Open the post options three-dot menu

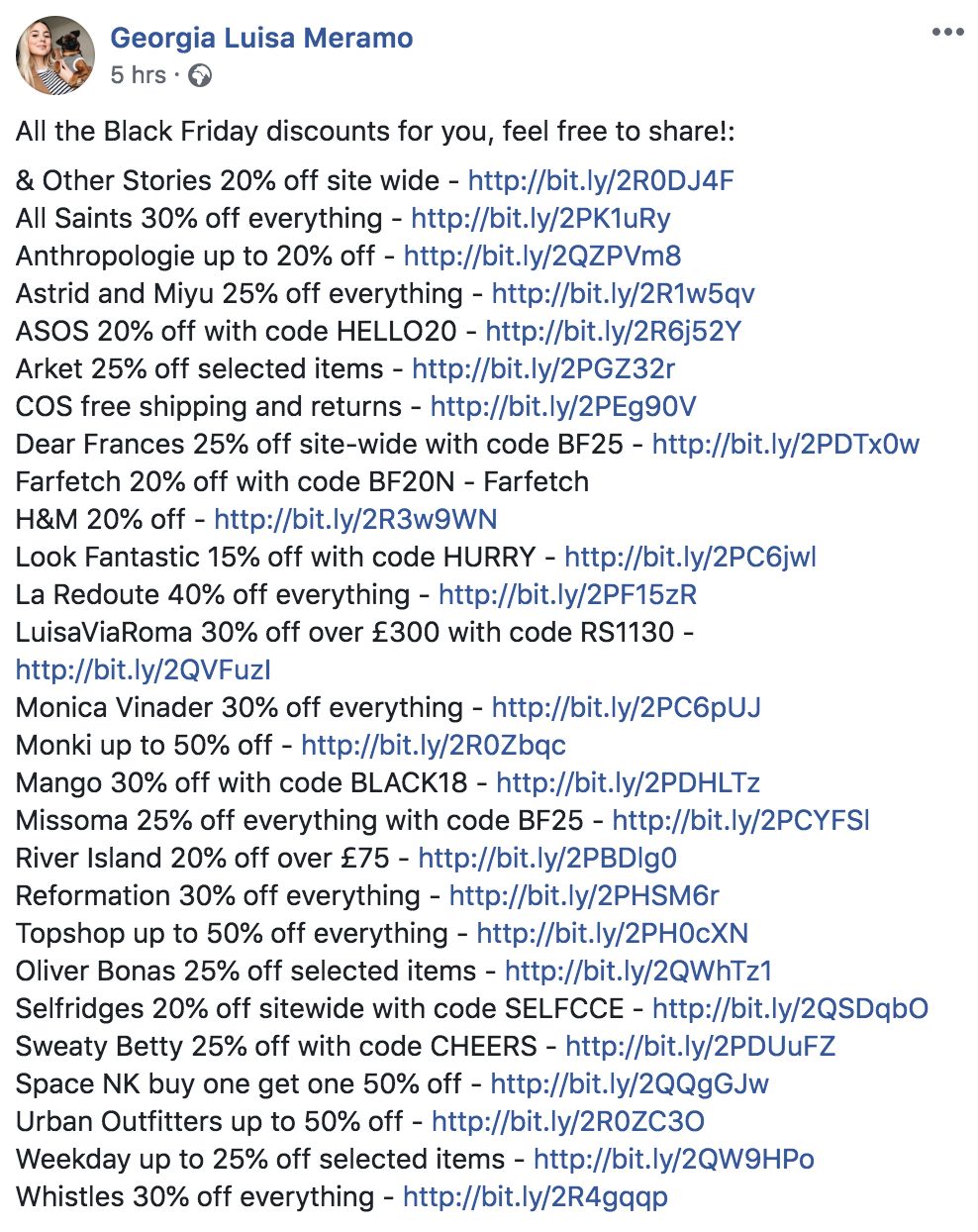point(947,33)
